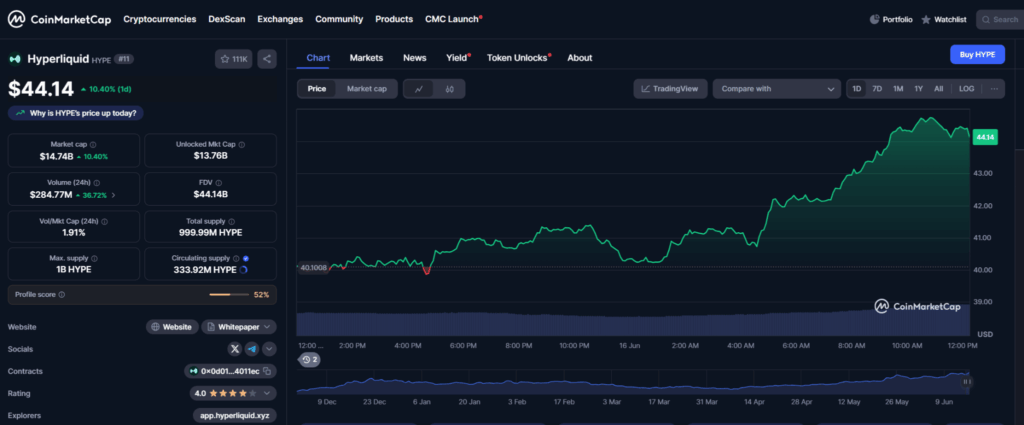This screenshot has height=425, width=1024.
Task: Click the #11 rank badge
Action: click(x=123, y=59)
